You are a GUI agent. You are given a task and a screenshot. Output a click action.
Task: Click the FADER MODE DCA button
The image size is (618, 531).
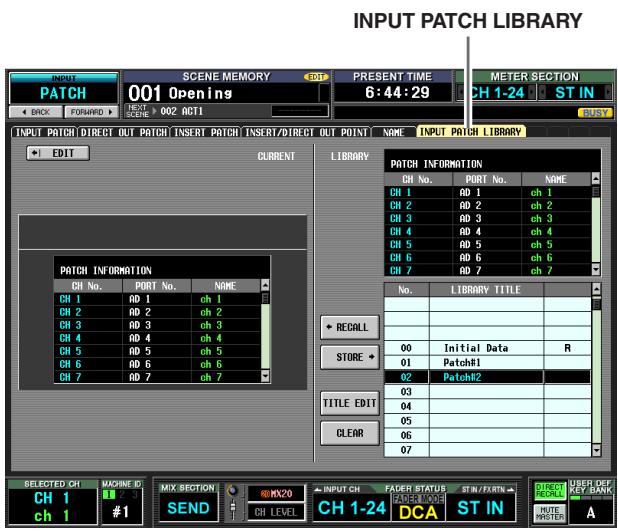tap(418, 508)
